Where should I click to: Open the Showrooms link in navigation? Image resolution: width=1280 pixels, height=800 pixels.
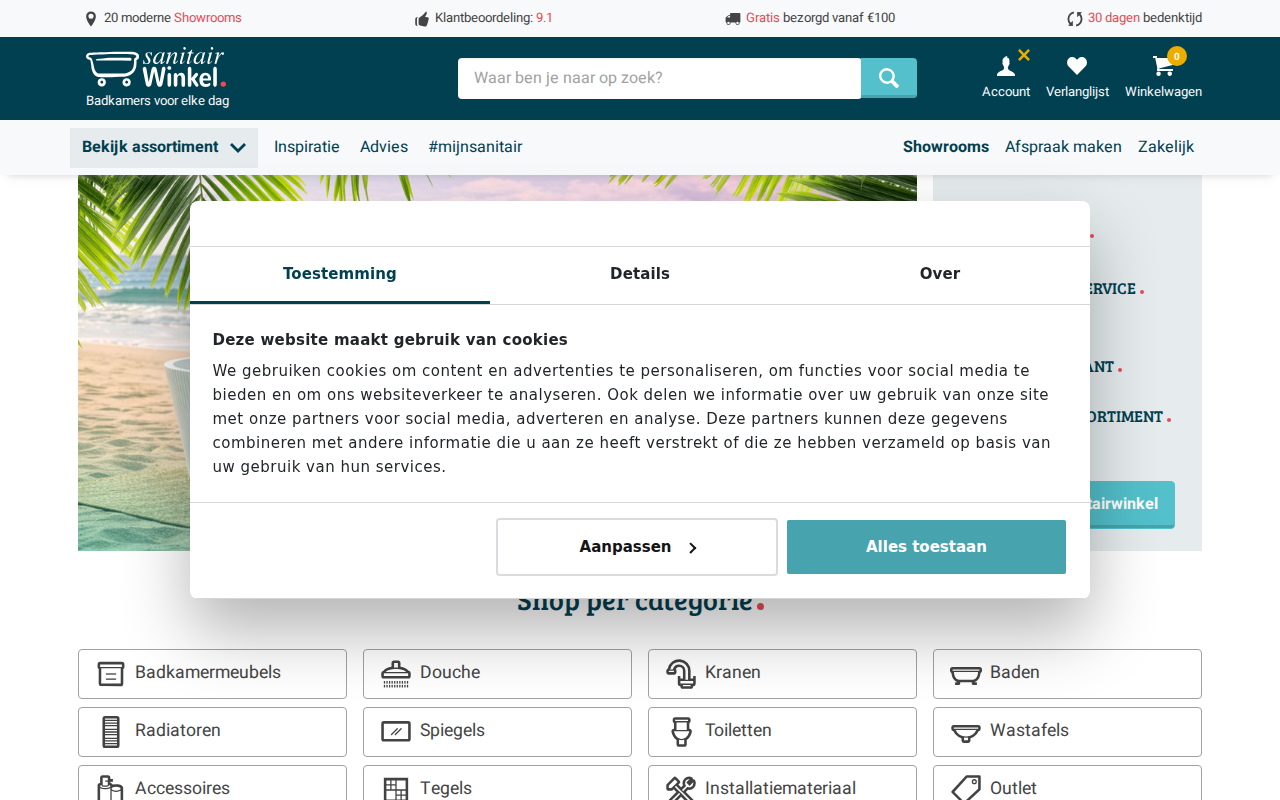946,147
